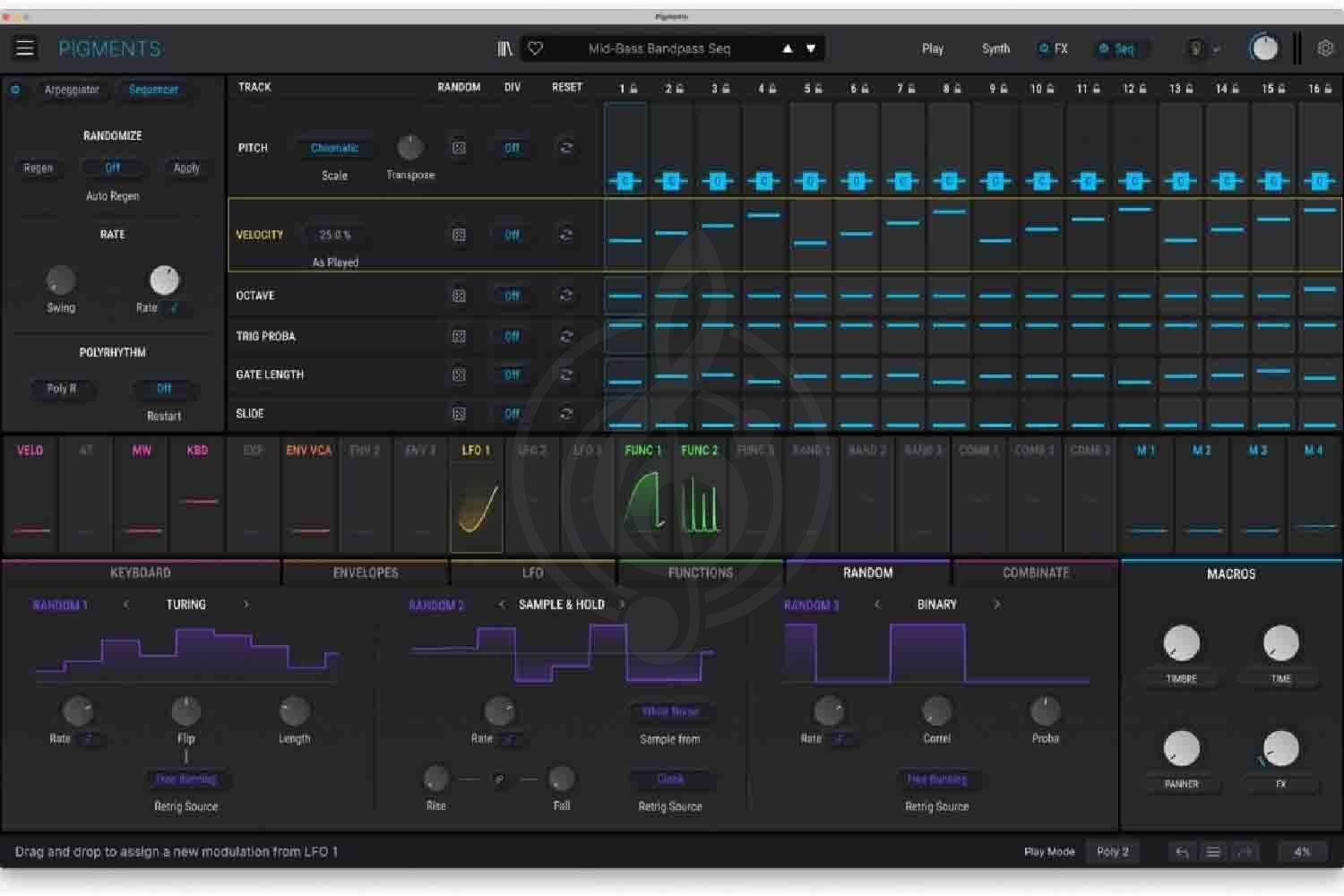This screenshot has height=896, width=1344.
Task: Click the redo arrow in status bar
Action: coord(1245,852)
